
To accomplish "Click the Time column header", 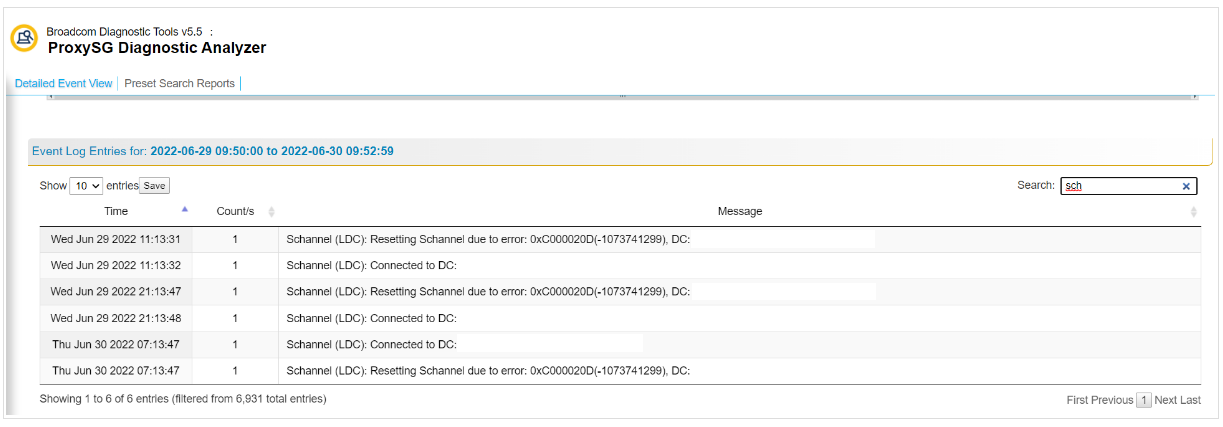I will pos(116,212).
